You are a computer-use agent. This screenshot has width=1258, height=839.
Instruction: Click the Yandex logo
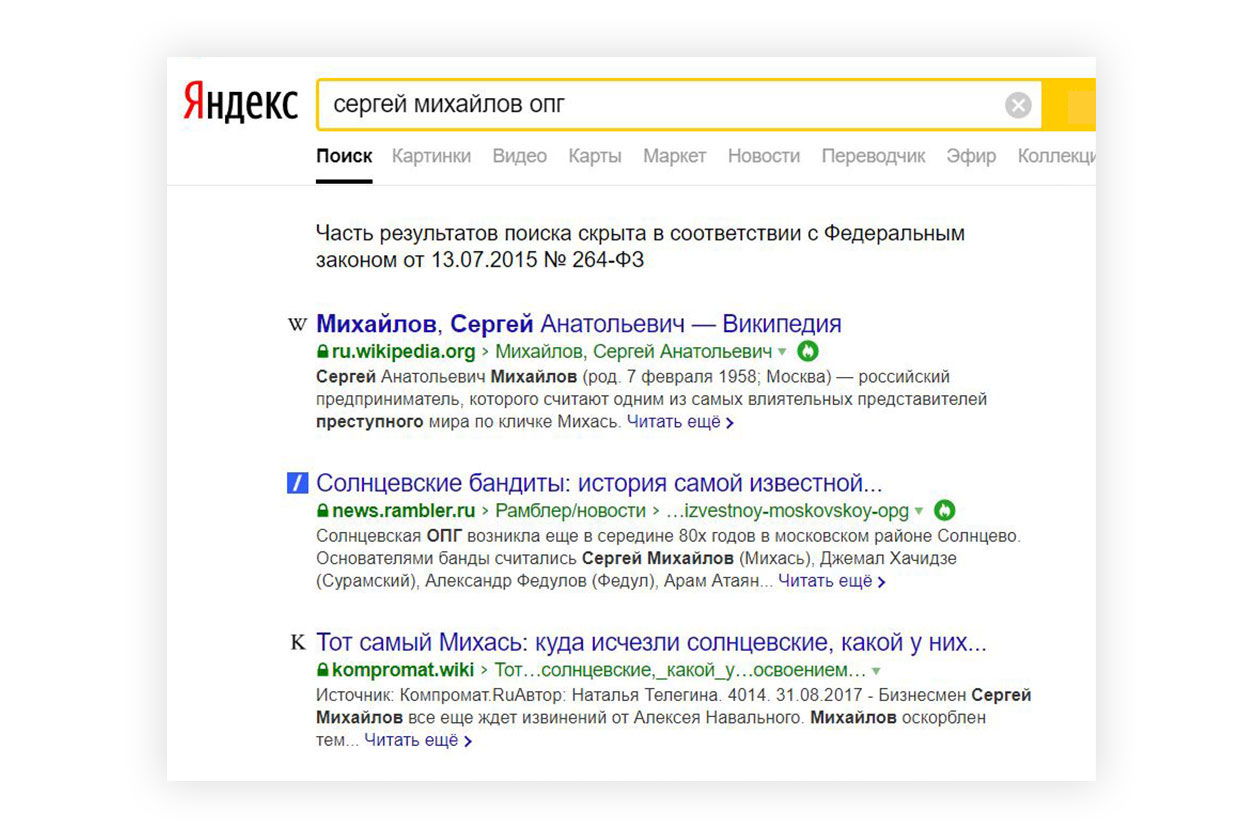240,103
